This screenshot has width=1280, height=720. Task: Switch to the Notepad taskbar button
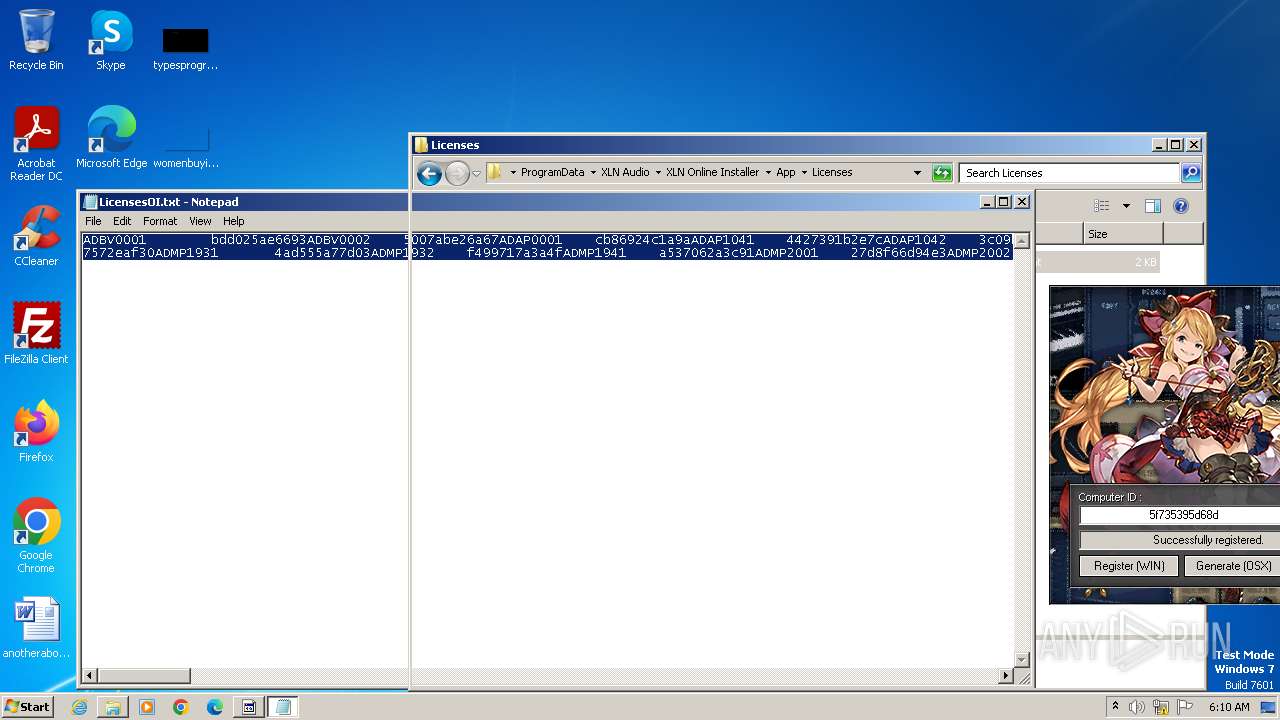click(283, 707)
